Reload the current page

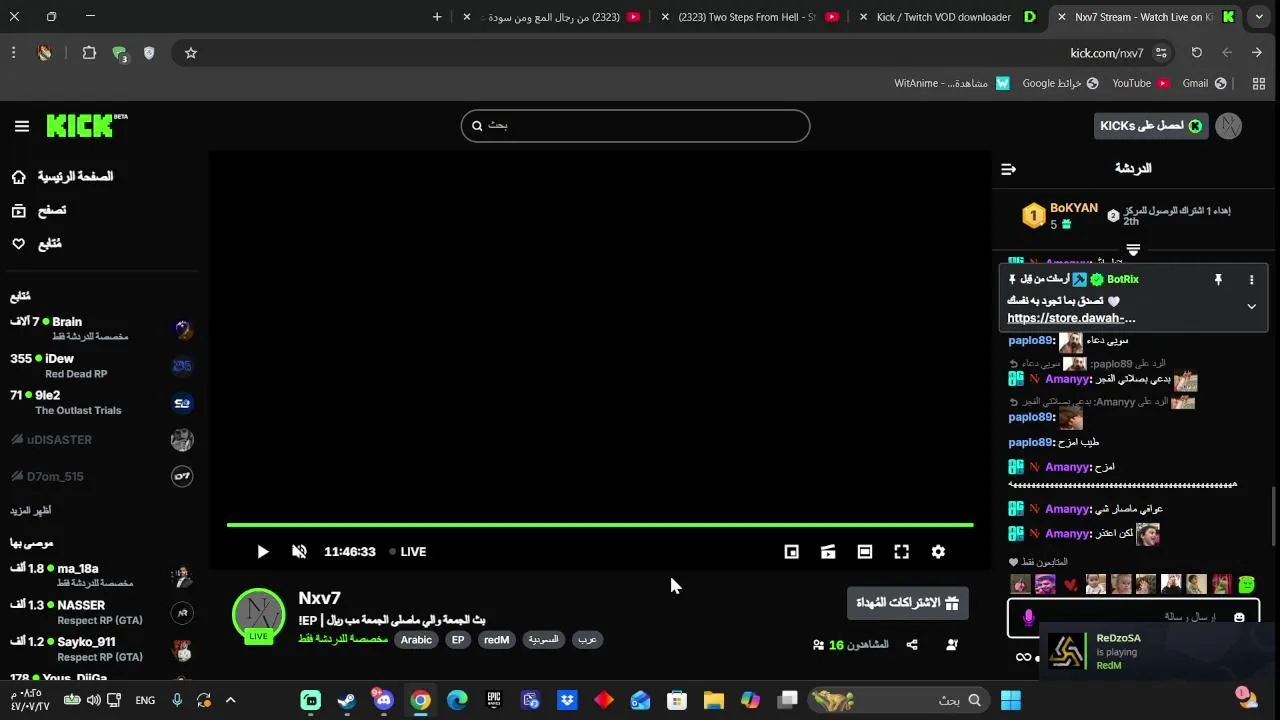(x=1196, y=53)
